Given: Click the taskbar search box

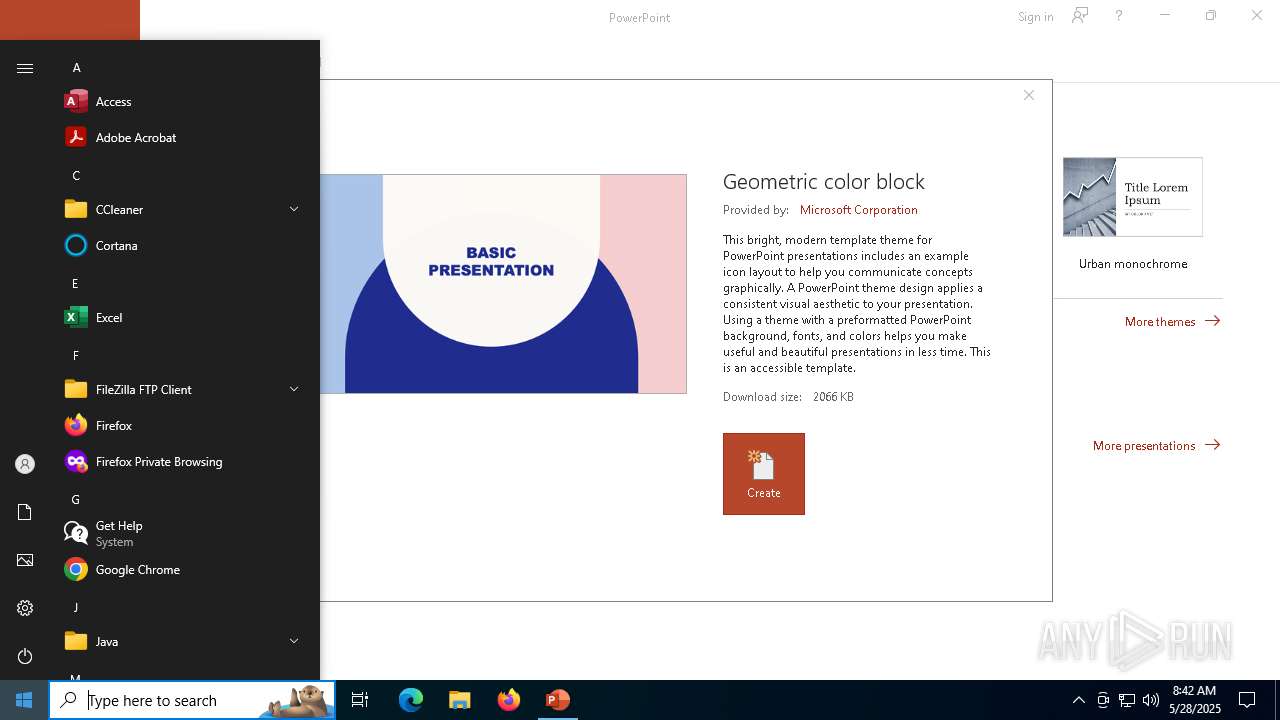Looking at the screenshot, I should click(x=192, y=700).
